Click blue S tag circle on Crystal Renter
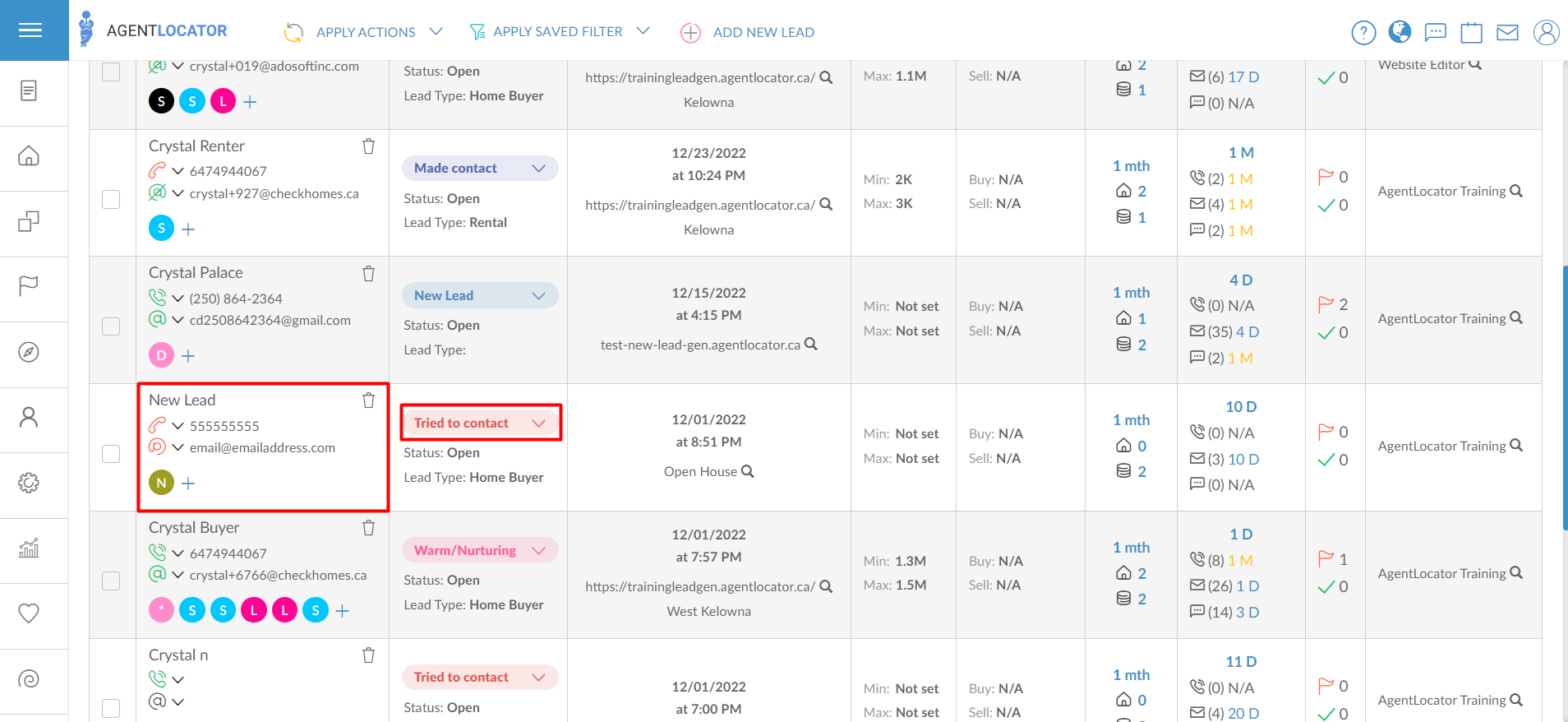 (161, 229)
